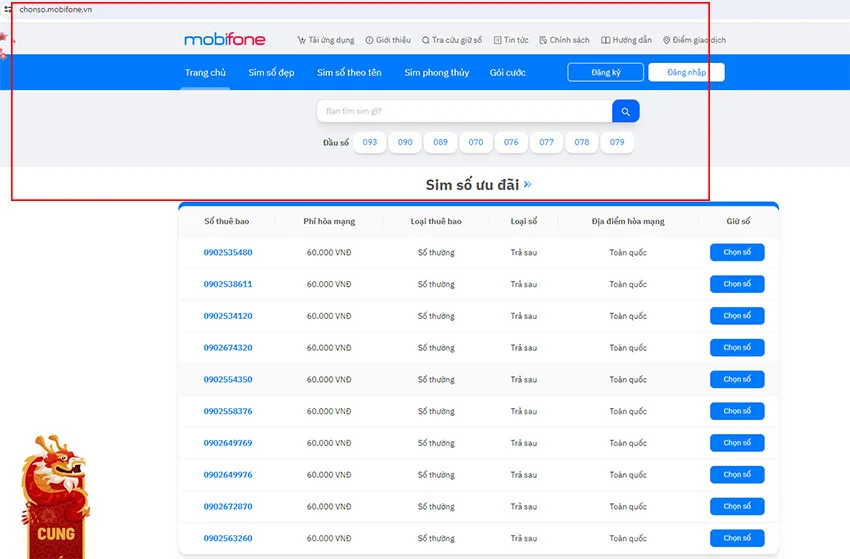Screen dimensions: 850x559
Task: Open number 0902563260
Action: point(228,538)
